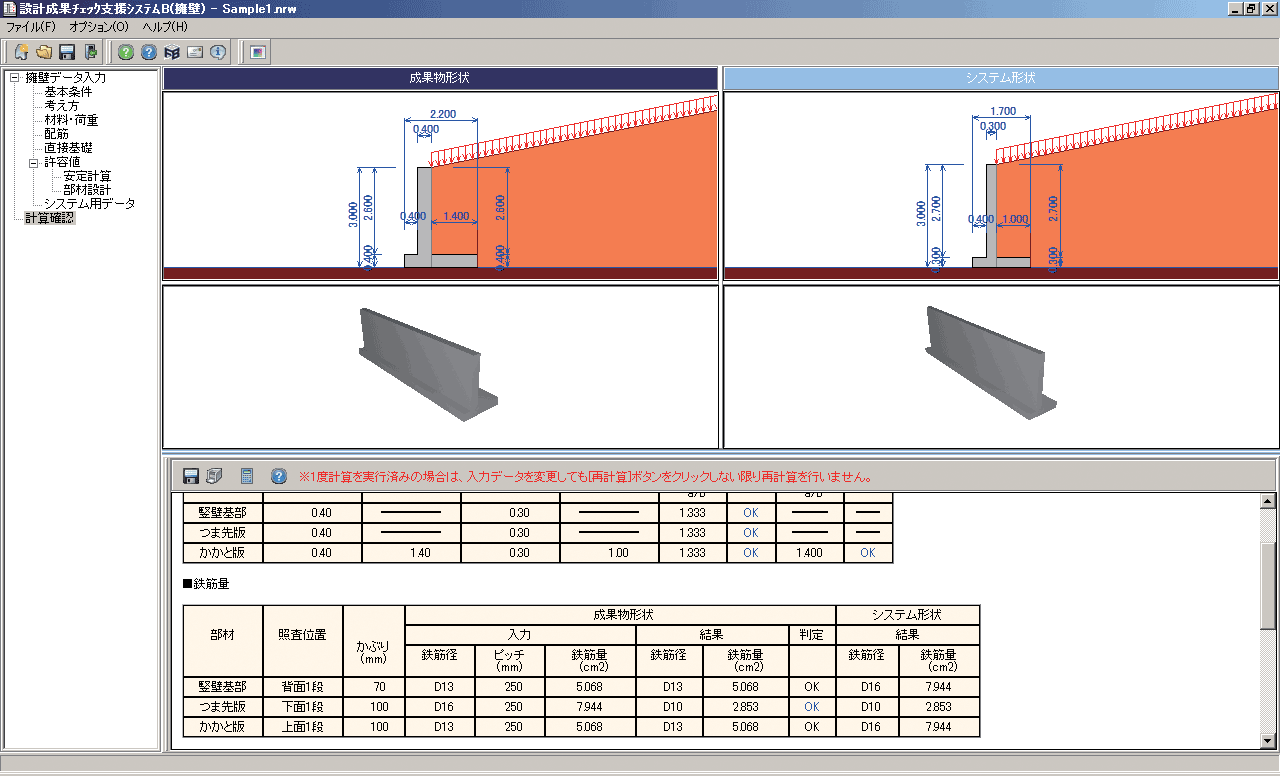
Task: Click the printer icon in results toolbar
Action: (214, 477)
